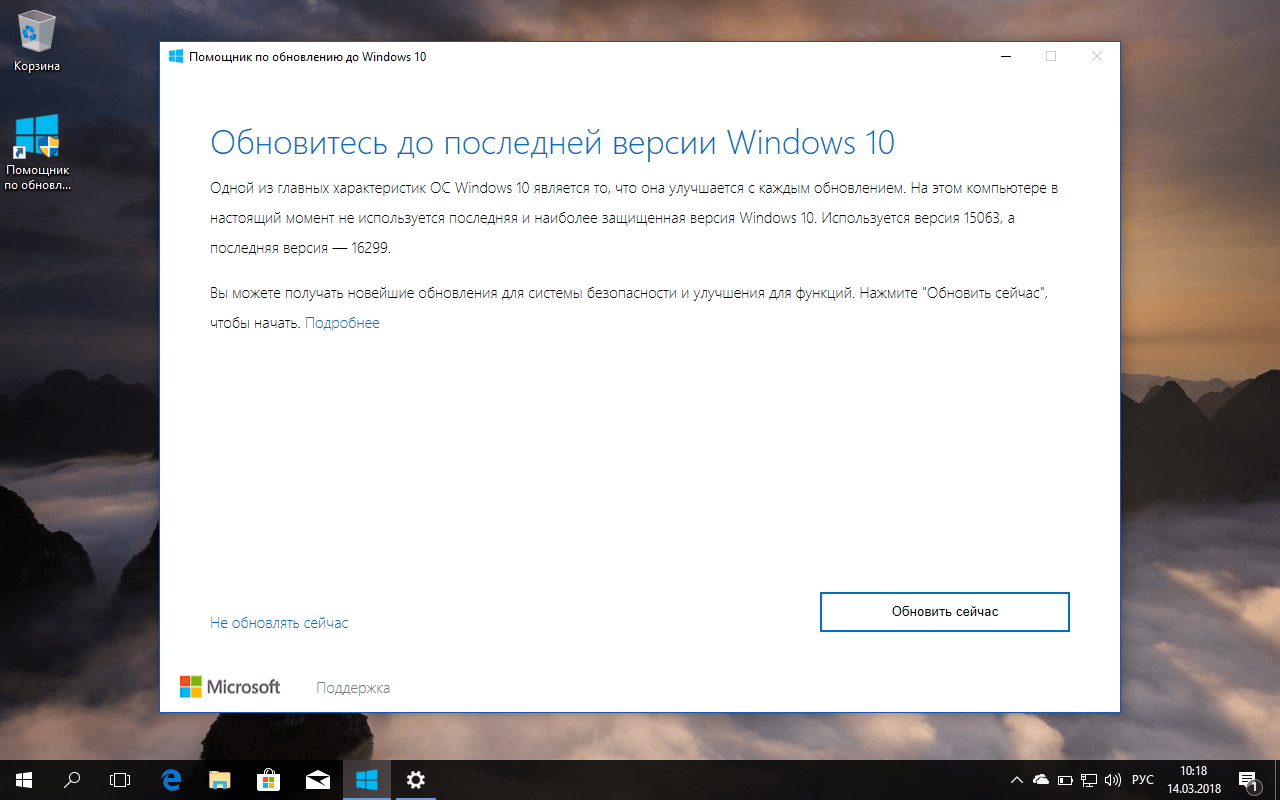The image size is (1280, 800).
Task: Open Windows Settings from the taskbar
Action: [x=415, y=779]
